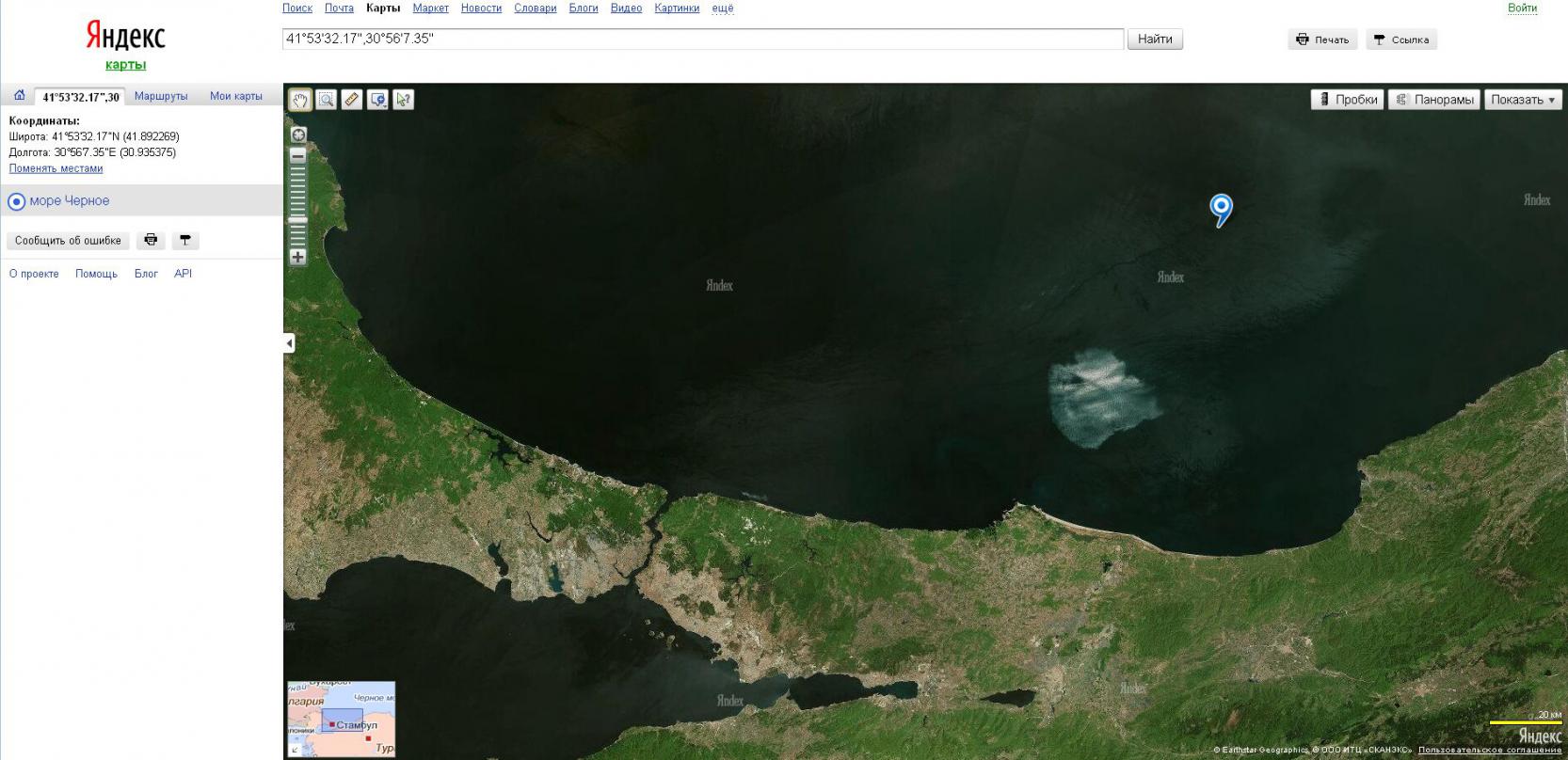Collapse the overview minimap arrow
The image size is (1568, 760).
[294, 750]
